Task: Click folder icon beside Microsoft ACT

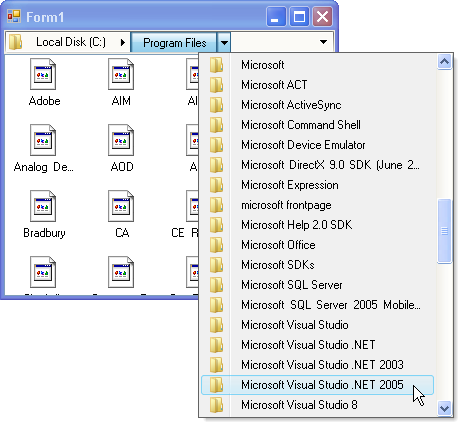Action: point(217,85)
